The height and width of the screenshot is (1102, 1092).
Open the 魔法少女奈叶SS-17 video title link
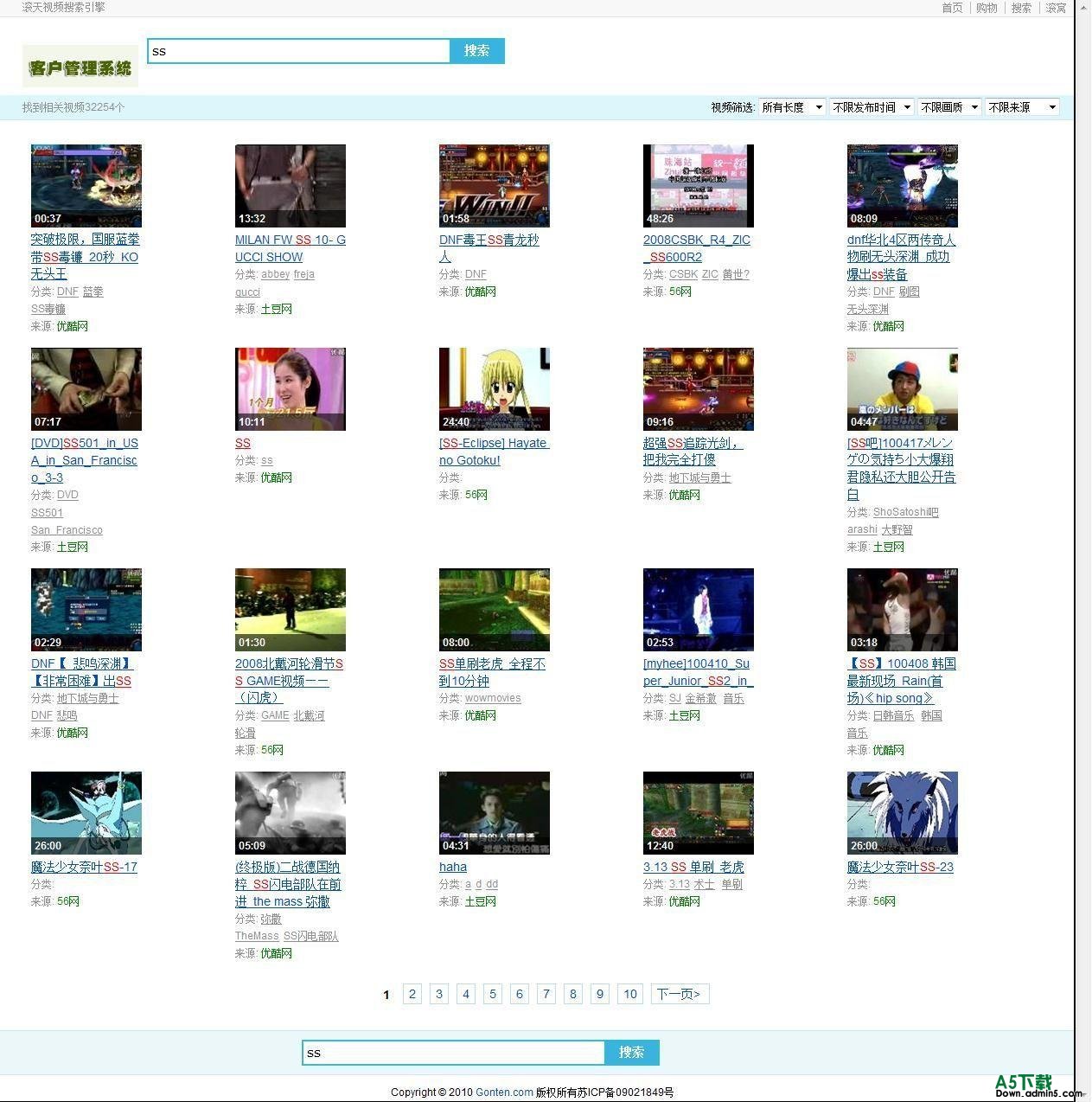click(x=84, y=867)
